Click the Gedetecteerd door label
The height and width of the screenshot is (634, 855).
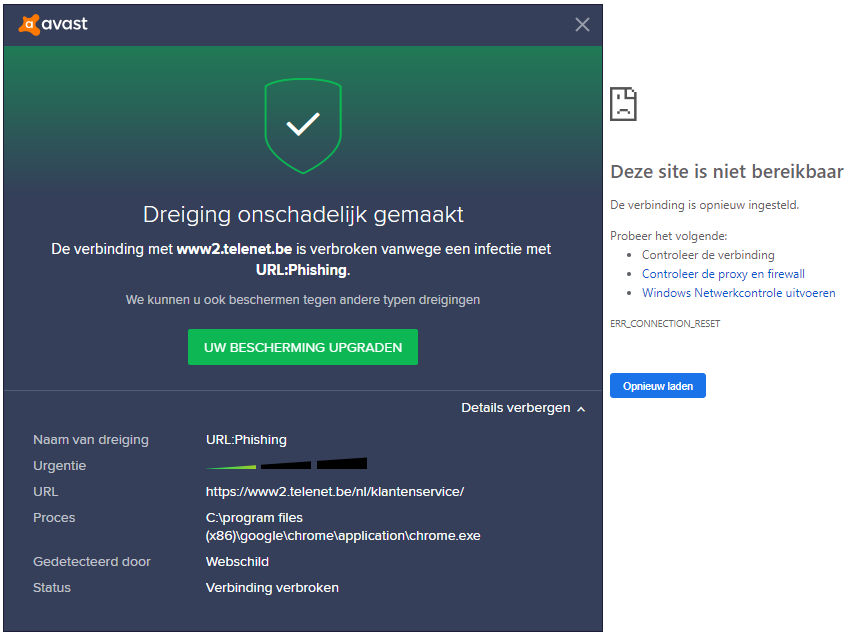pyautogui.click(x=92, y=561)
